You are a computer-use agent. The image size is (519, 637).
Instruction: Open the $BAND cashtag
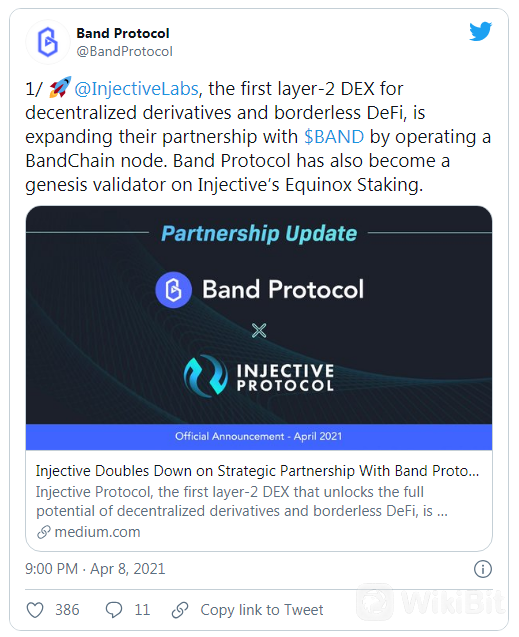334,136
